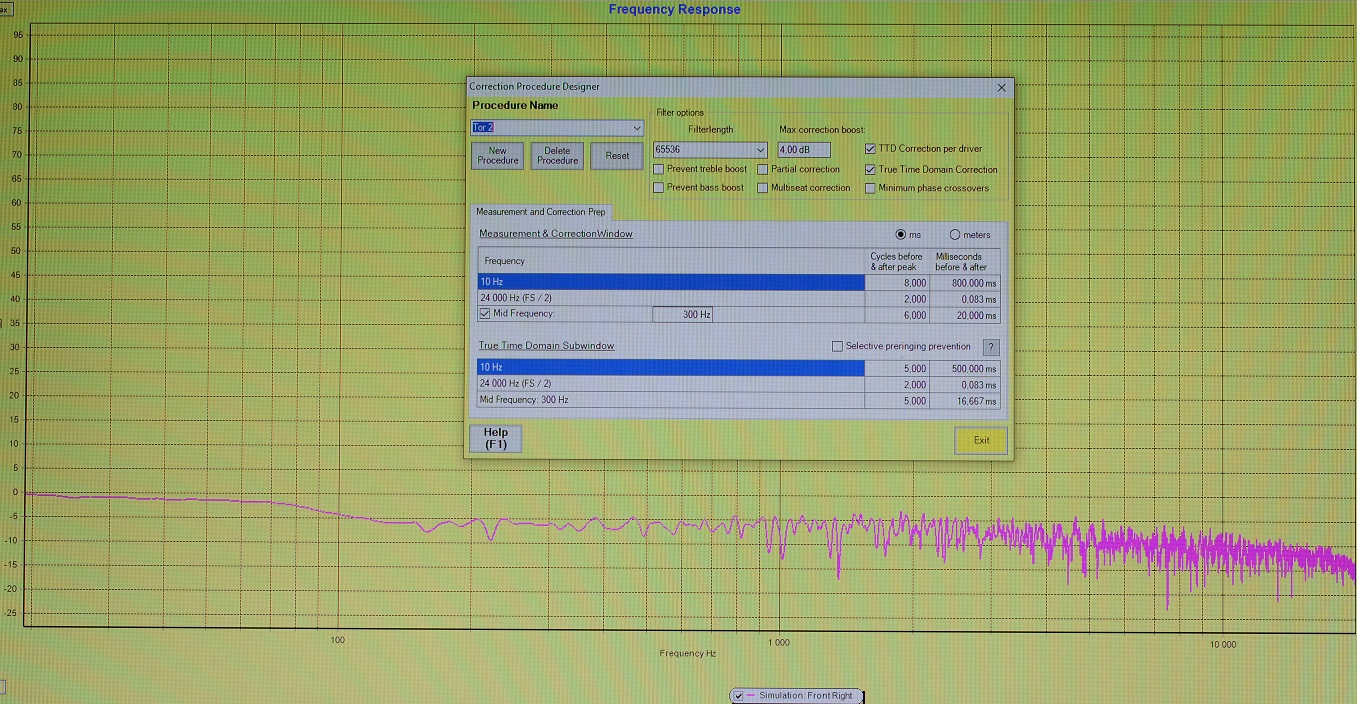Switch to Measurement and Correction Prep tab
The image size is (1357, 704).
coord(540,212)
